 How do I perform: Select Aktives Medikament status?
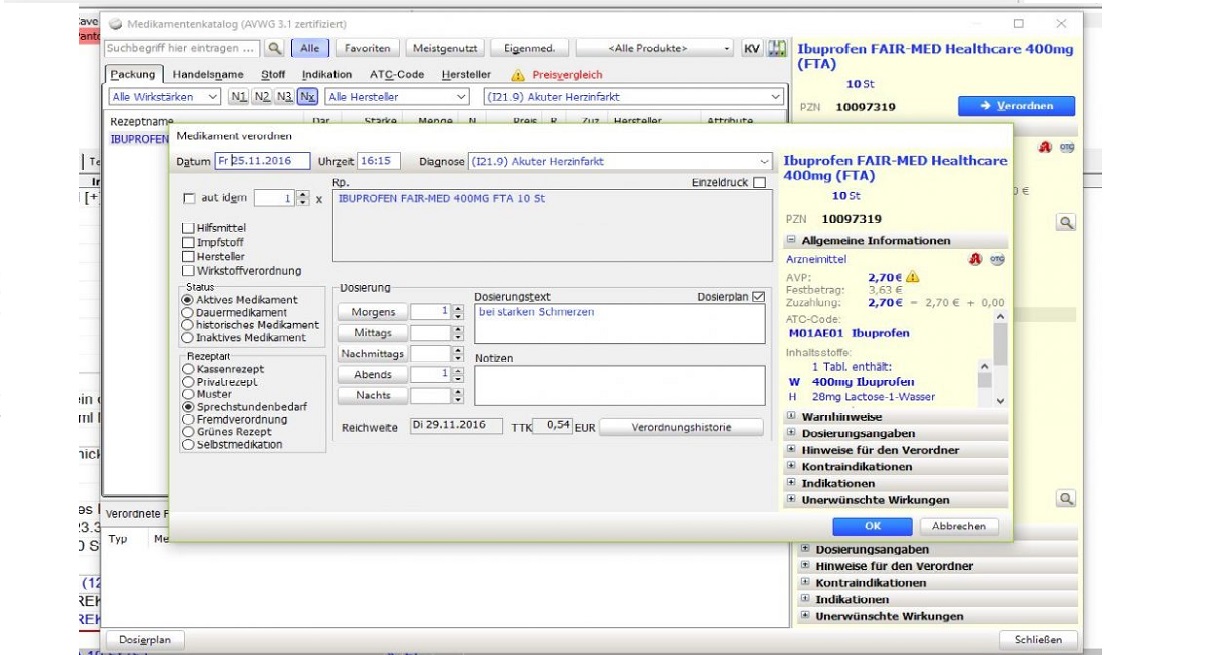tap(187, 300)
